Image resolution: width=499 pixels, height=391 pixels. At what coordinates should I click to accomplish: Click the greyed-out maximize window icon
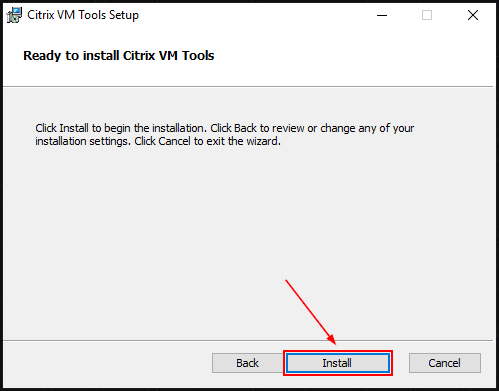[427, 15]
